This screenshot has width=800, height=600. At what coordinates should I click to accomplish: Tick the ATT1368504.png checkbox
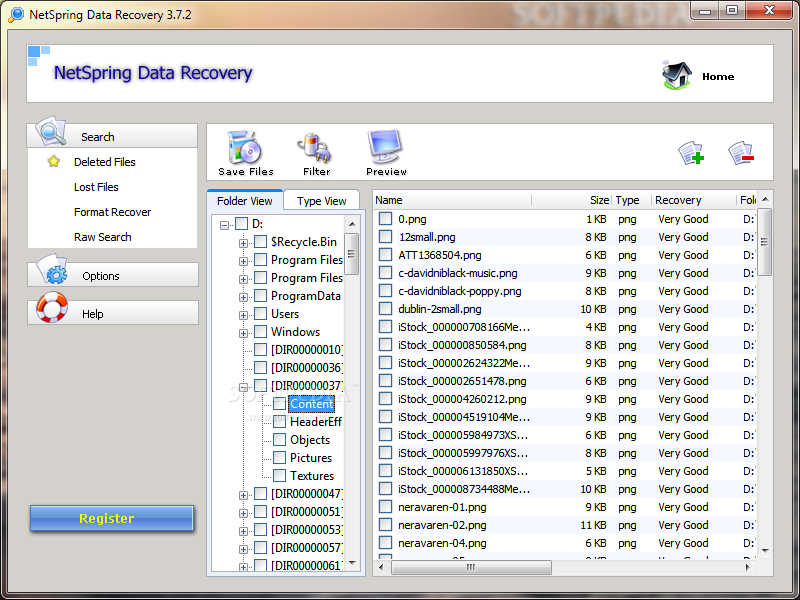pos(385,255)
